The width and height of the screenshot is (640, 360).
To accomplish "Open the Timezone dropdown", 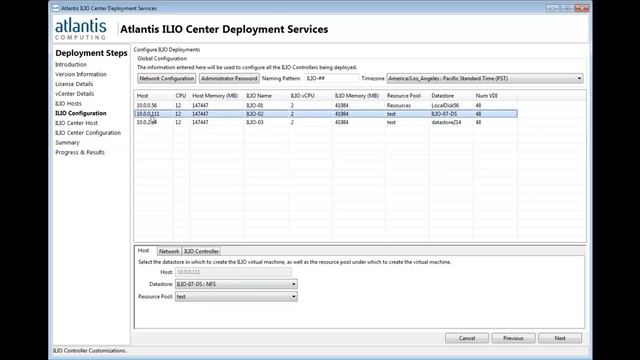I will coord(485,78).
